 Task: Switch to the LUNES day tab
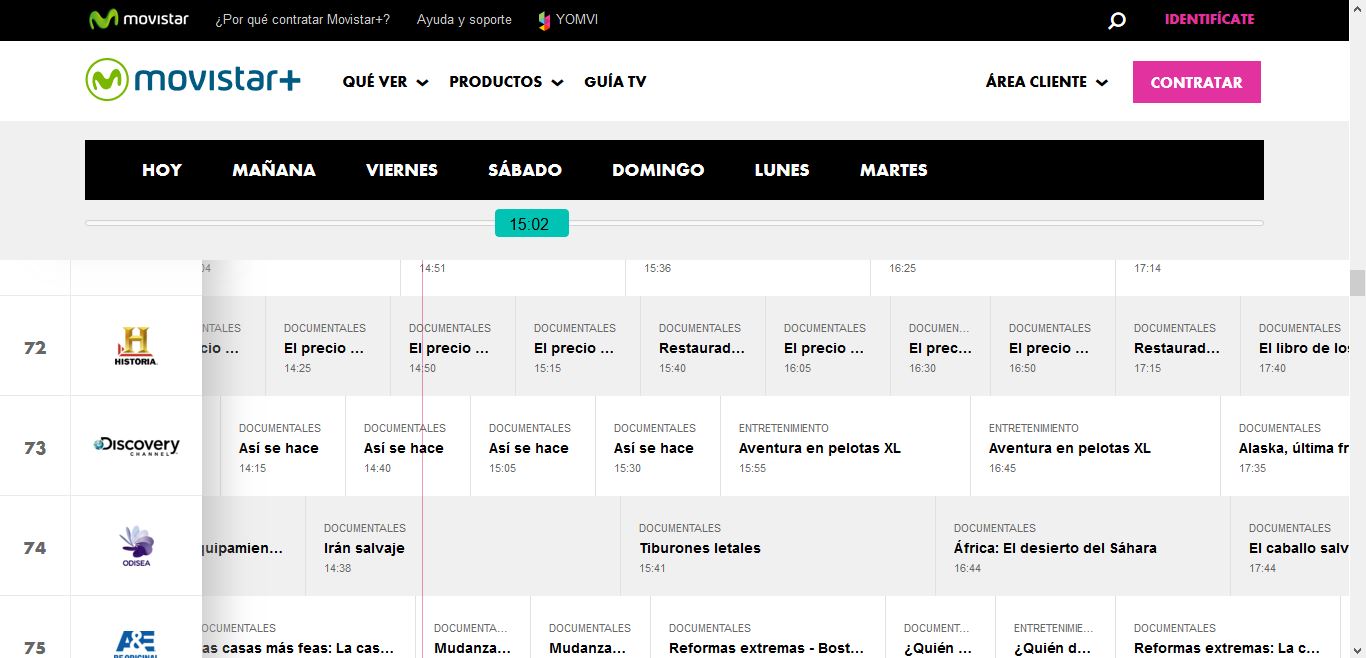pos(782,170)
